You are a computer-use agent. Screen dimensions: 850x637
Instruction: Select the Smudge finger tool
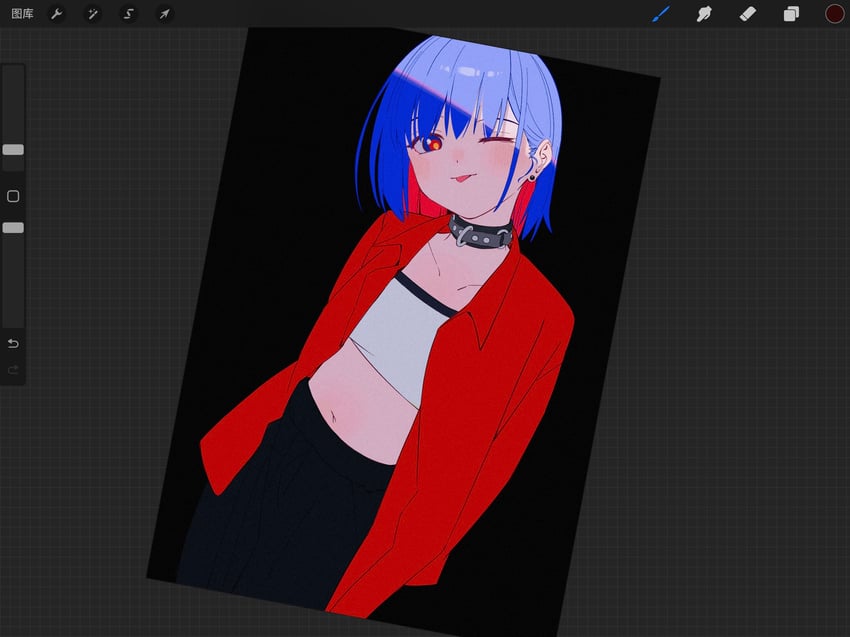tap(704, 14)
